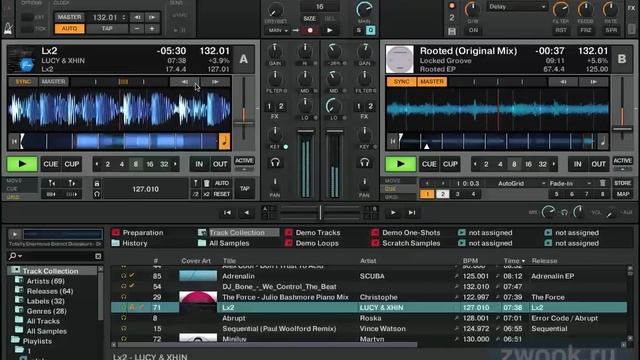Toggle SYNC on Deck A

[23, 82]
